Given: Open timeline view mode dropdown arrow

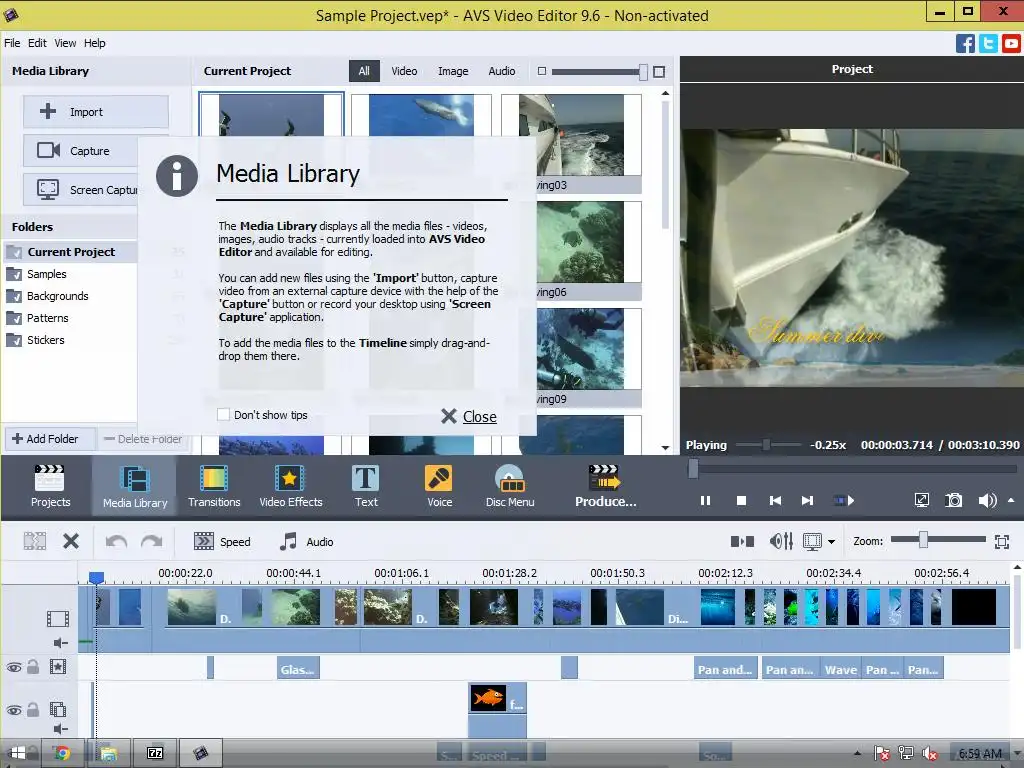Looking at the screenshot, I should (x=831, y=541).
